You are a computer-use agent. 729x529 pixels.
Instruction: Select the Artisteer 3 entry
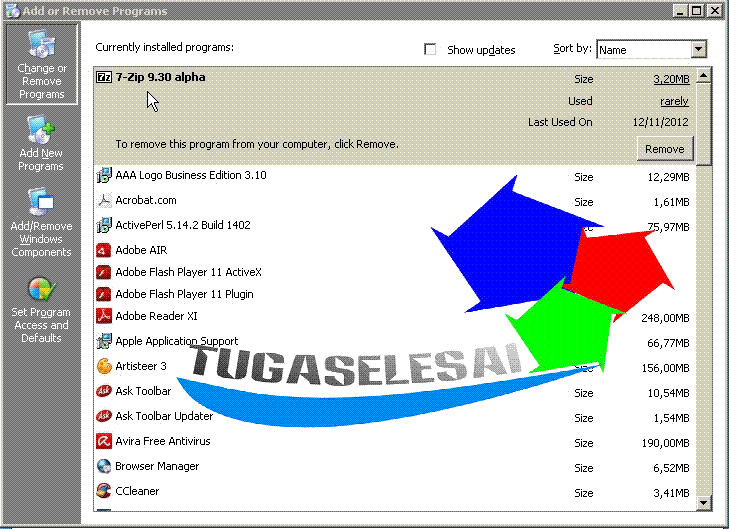(x=394, y=366)
